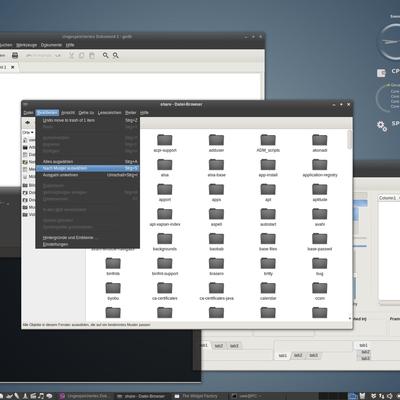Click the copy icon in gedit toolbar

pos(81,55)
